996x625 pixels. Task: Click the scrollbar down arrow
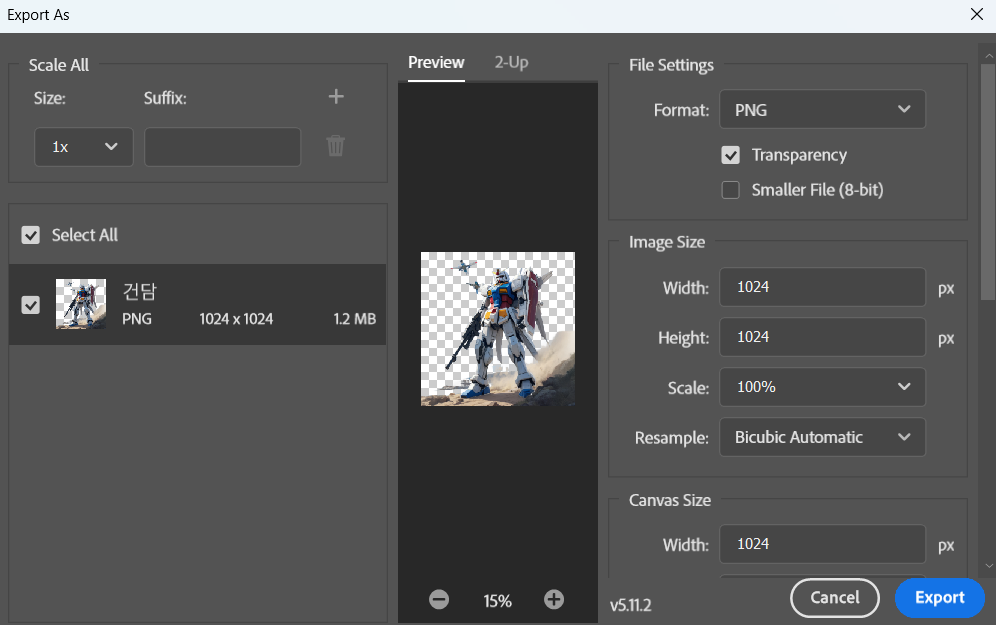click(988, 565)
